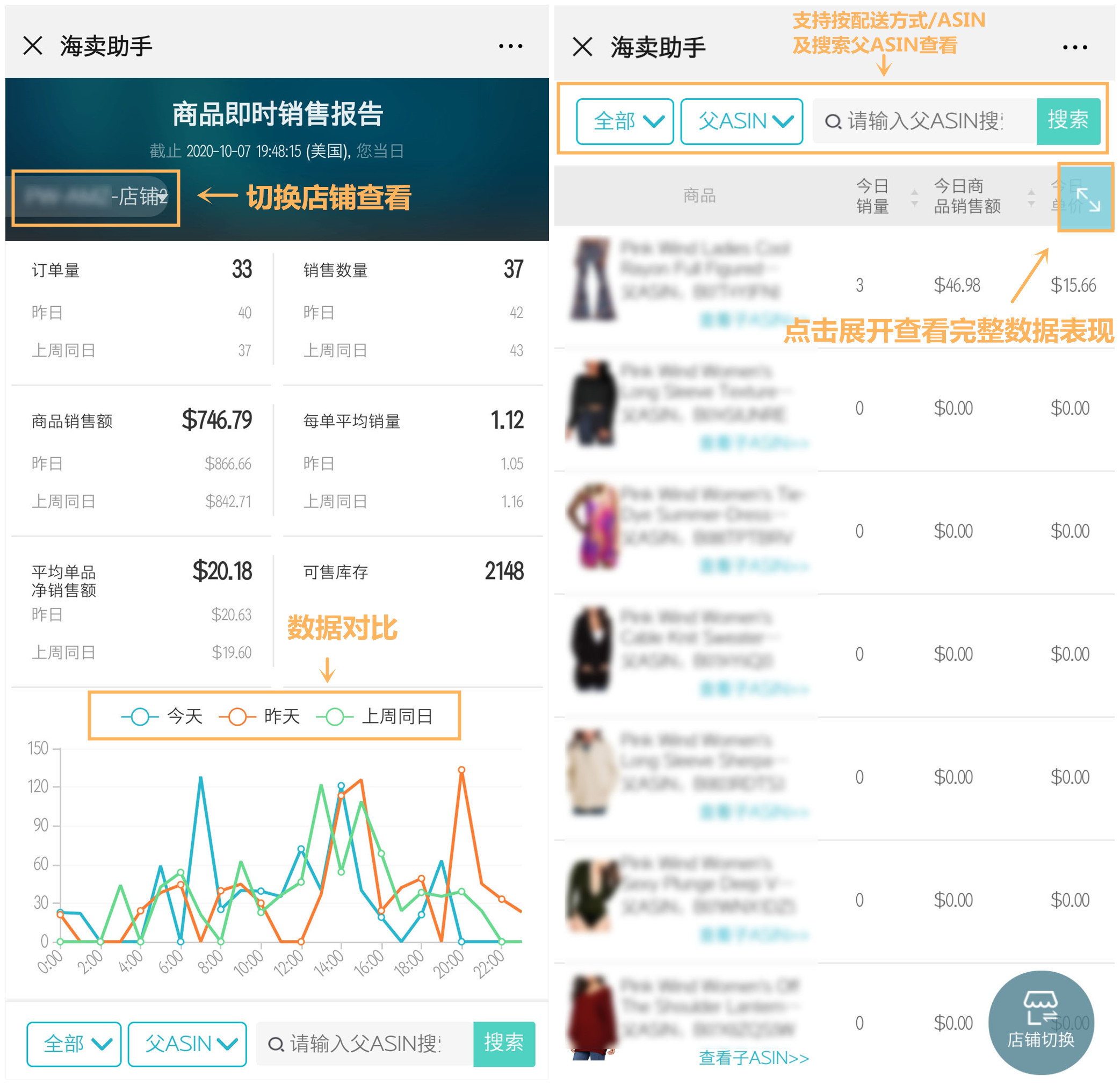Click the top-right 搜索 button

click(1068, 120)
